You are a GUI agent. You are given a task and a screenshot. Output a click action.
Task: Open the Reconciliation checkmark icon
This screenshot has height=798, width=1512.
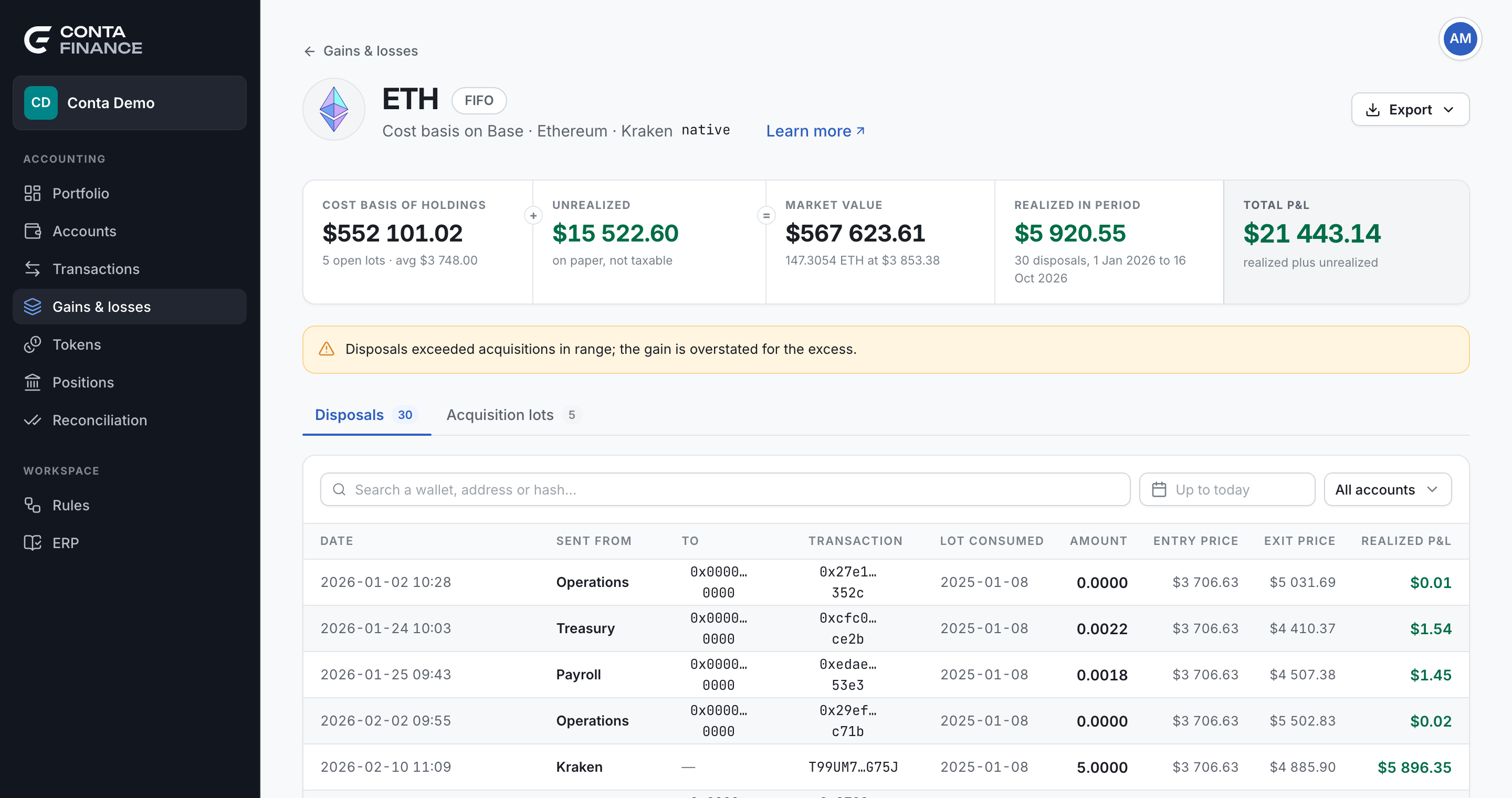[32, 420]
